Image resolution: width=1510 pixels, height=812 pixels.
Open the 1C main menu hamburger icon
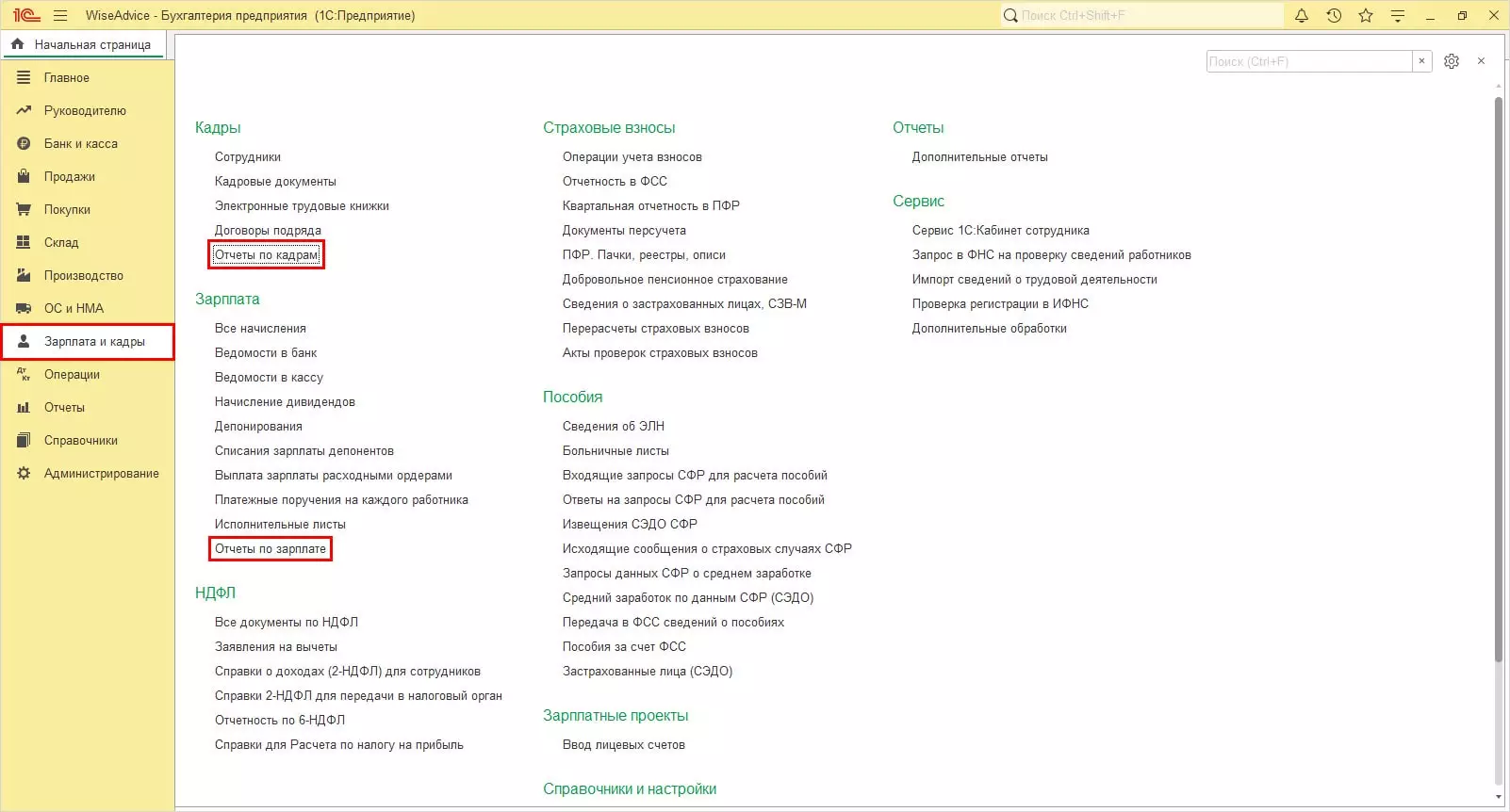tap(60, 15)
